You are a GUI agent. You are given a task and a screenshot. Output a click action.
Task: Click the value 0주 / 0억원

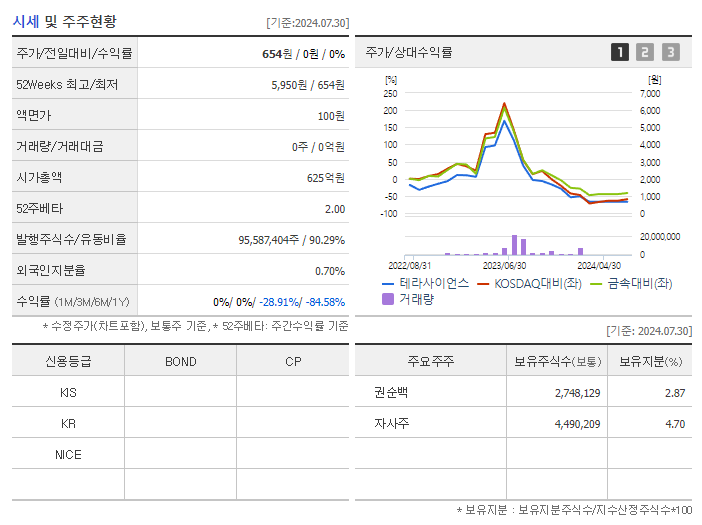coord(318,147)
